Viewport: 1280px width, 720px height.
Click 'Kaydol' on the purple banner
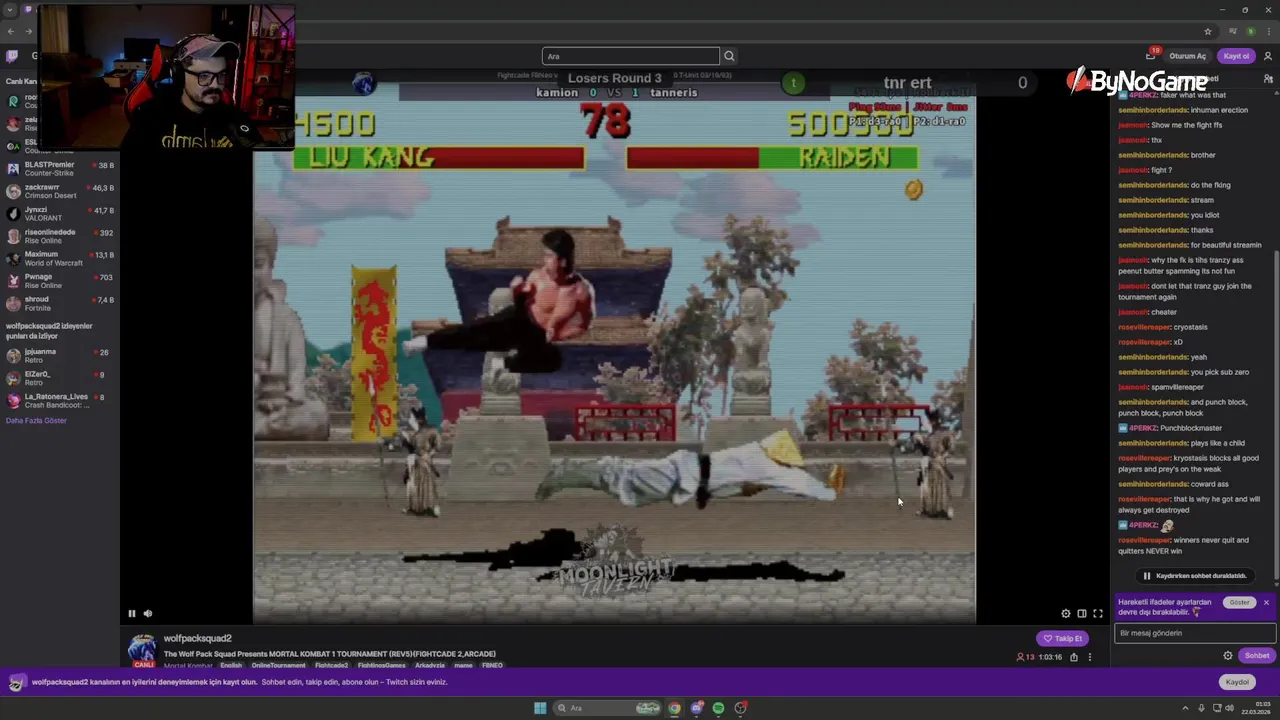pos(1237,682)
